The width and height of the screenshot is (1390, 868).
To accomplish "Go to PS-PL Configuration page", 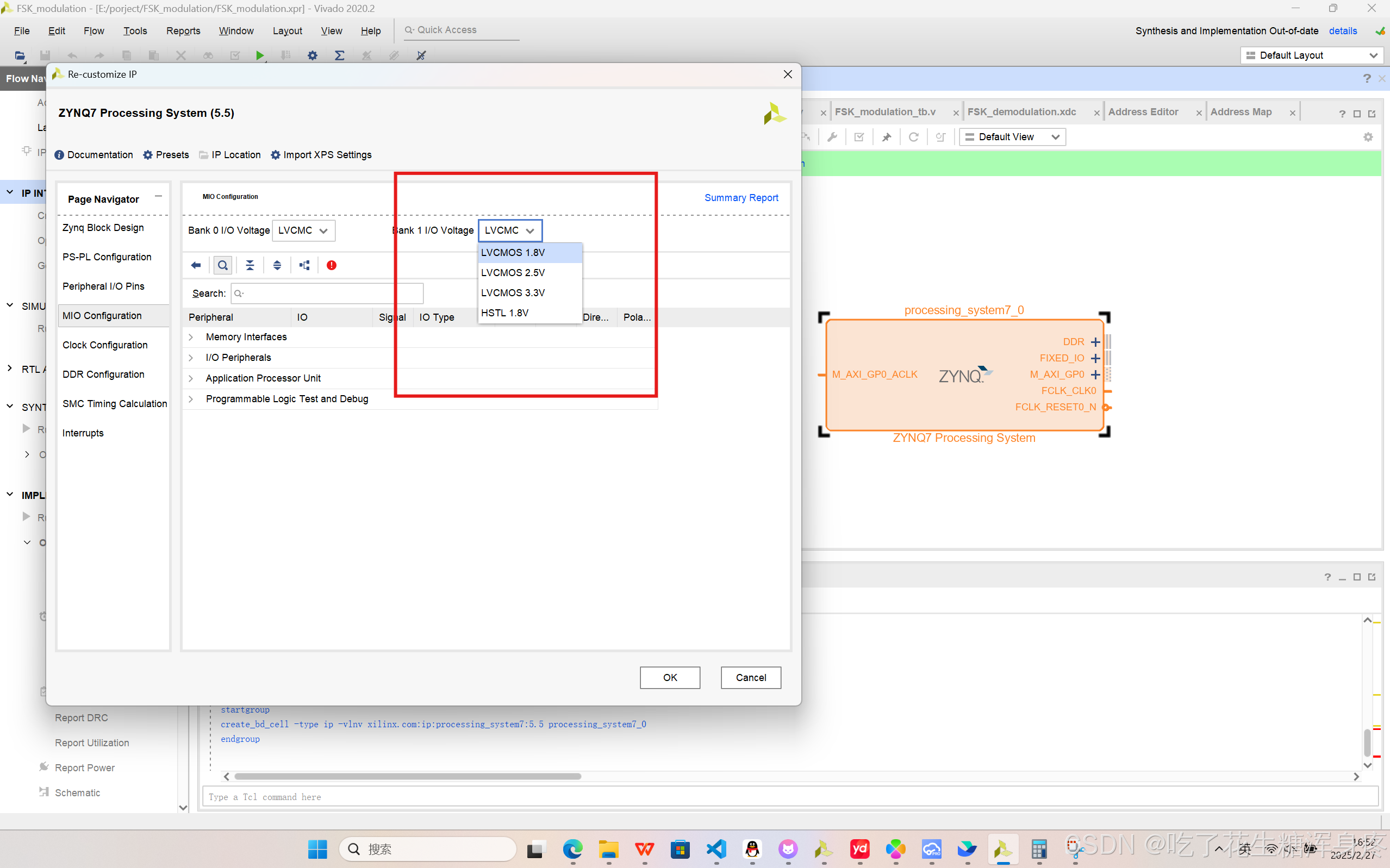I will (x=107, y=257).
